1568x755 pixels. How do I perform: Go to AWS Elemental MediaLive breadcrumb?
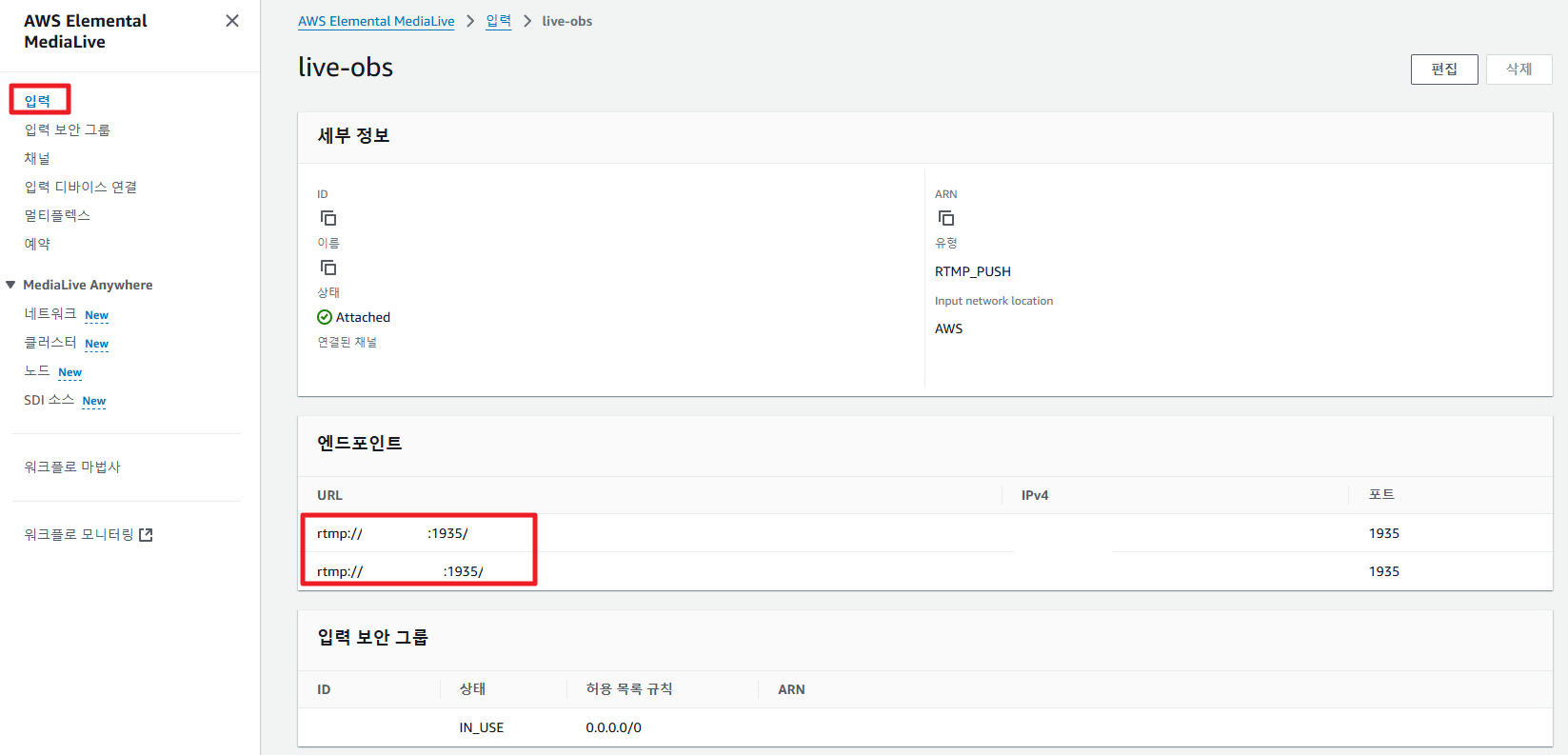click(376, 21)
